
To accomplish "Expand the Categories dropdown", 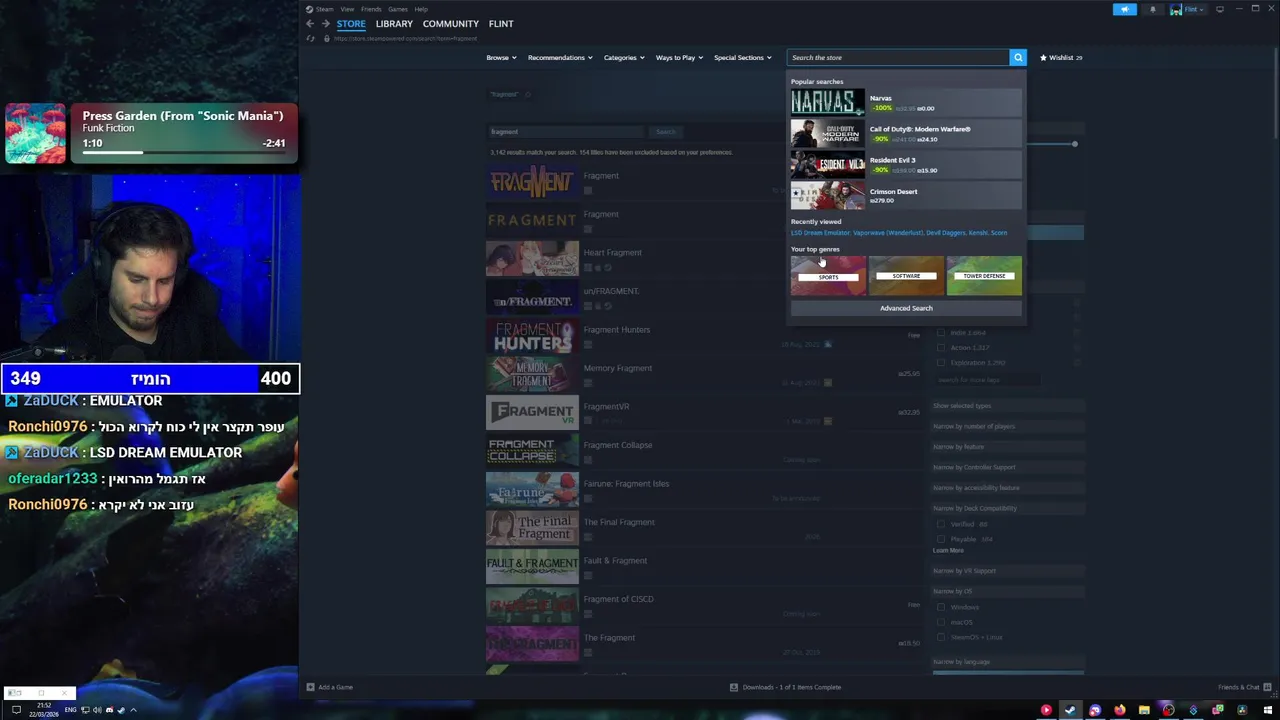I will click(624, 57).
